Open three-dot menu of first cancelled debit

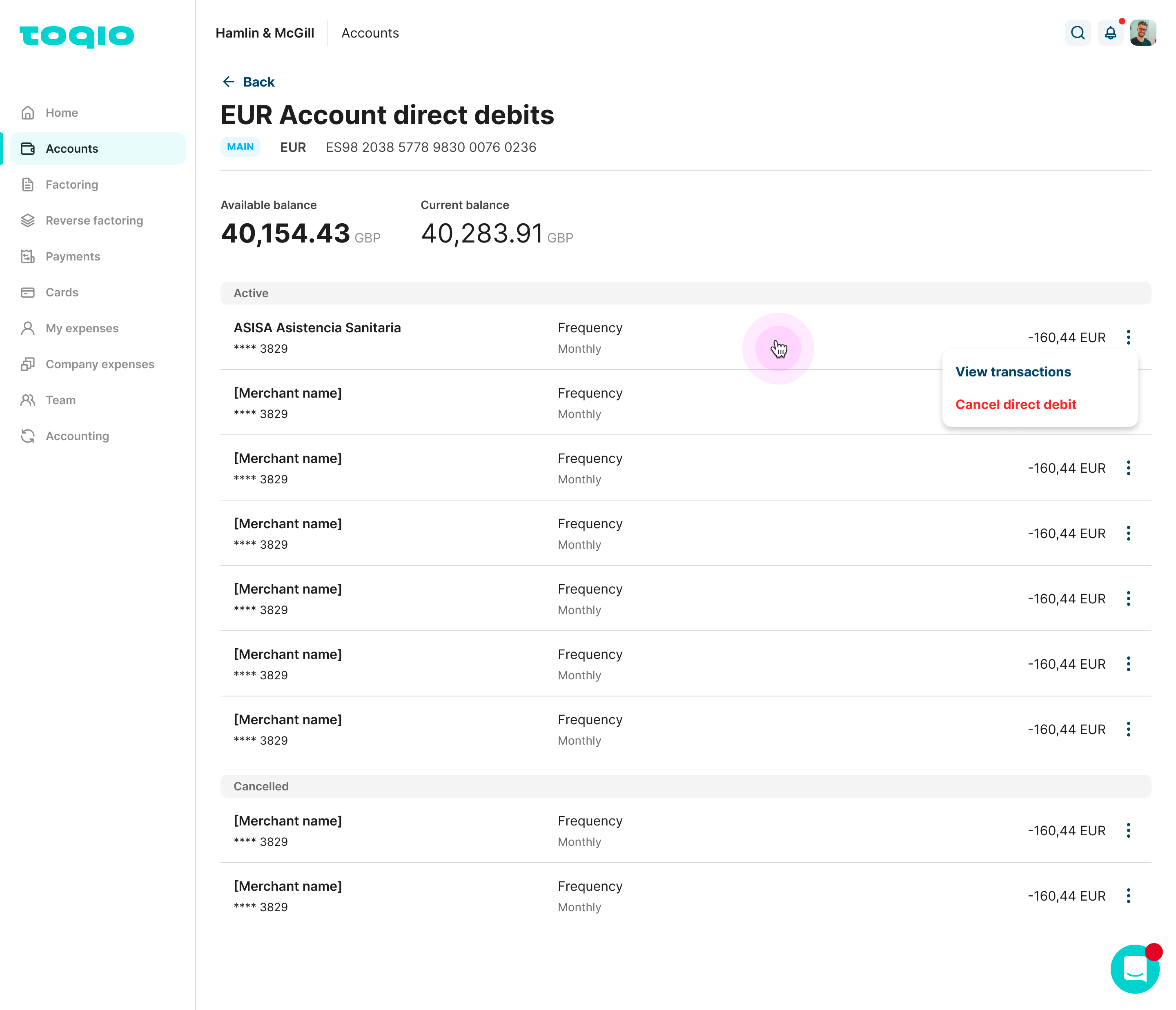[1128, 831]
